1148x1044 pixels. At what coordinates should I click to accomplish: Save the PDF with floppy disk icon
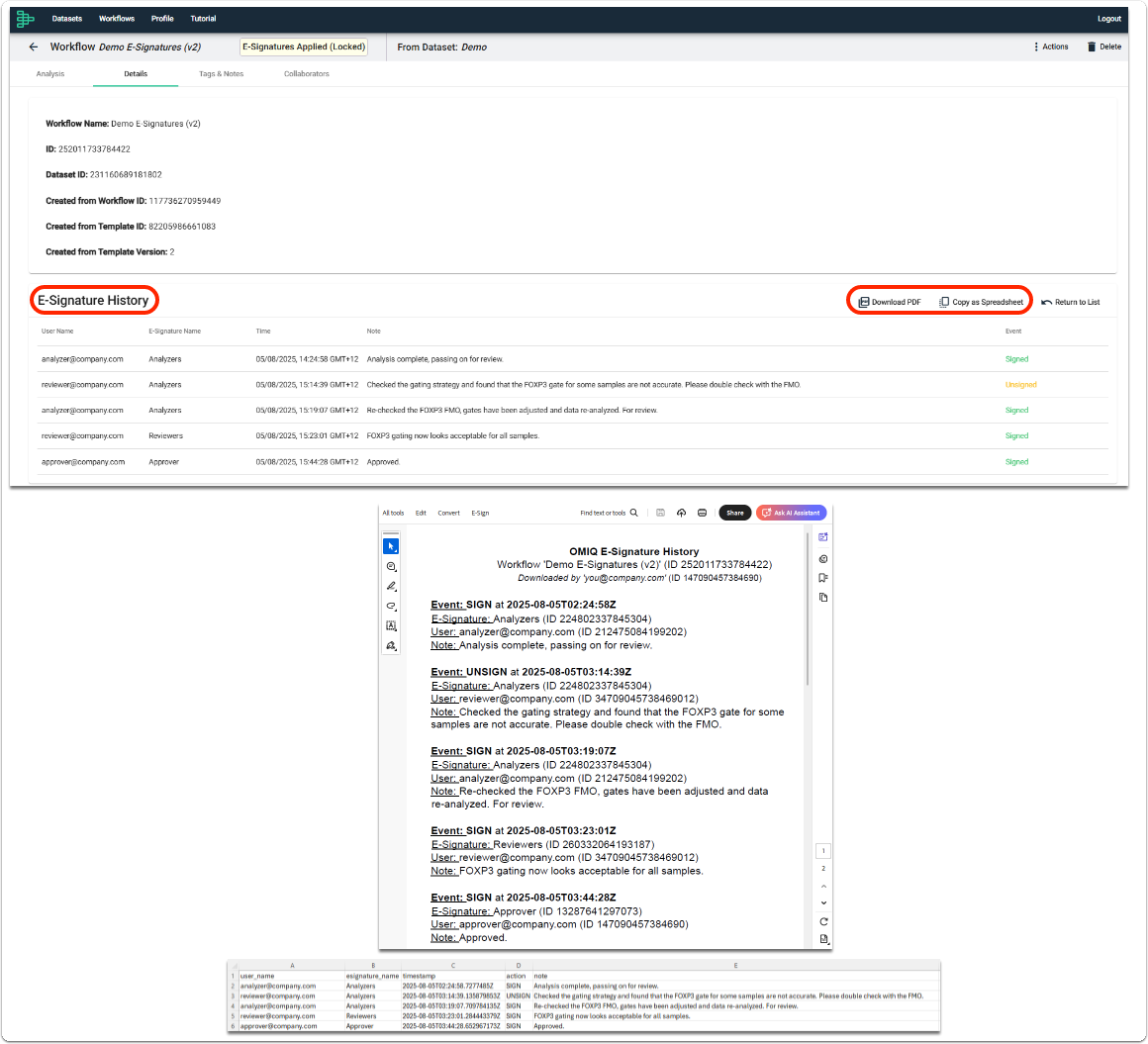tap(660, 514)
